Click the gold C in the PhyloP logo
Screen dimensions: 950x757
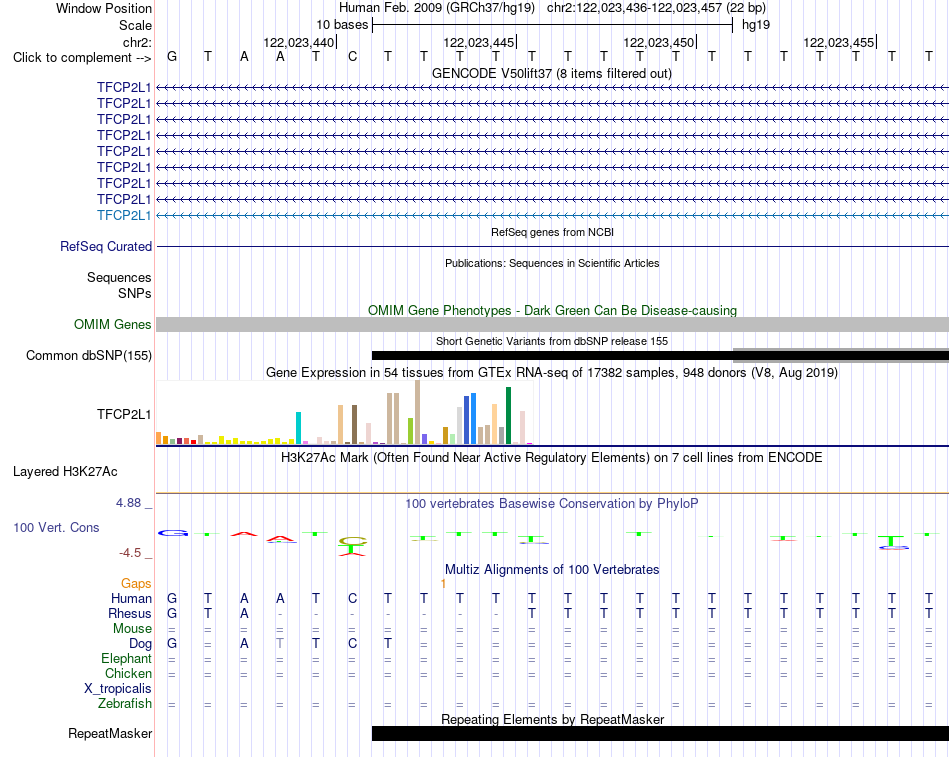[x=353, y=541]
